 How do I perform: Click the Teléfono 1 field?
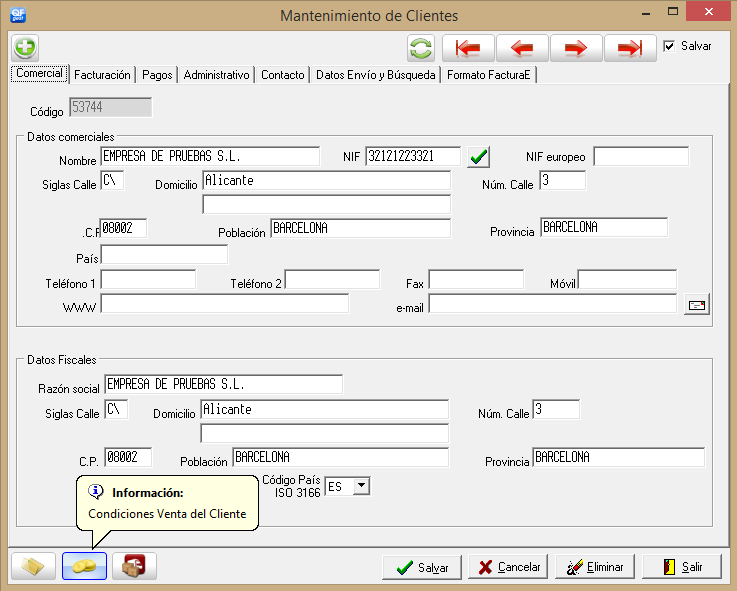[148, 280]
